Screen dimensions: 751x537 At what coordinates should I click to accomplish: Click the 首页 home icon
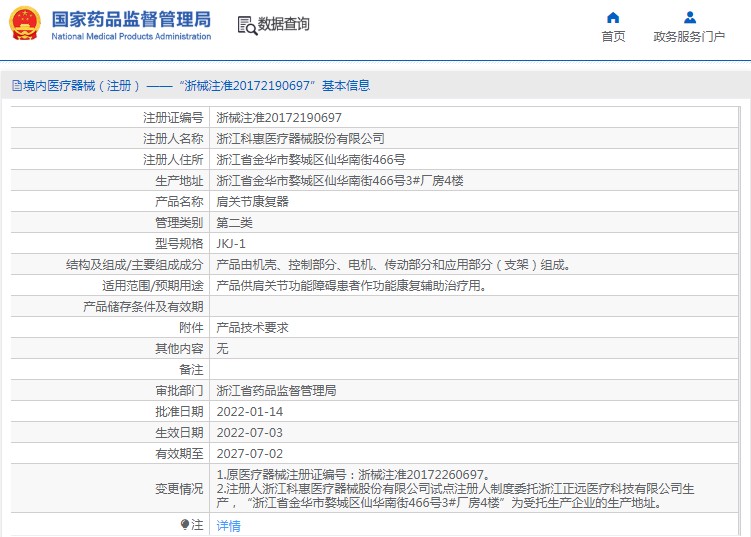[x=613, y=18]
